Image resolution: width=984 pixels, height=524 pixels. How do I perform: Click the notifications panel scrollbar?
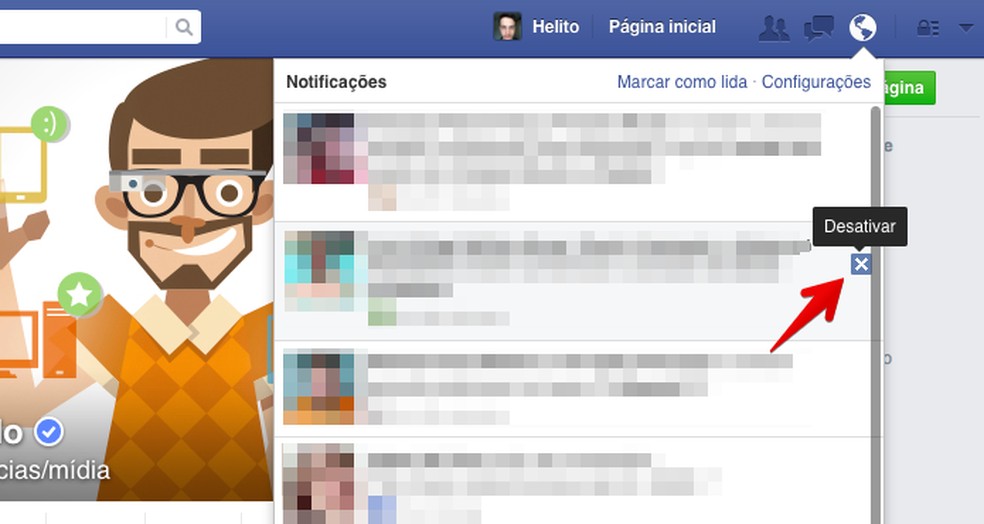click(x=875, y=314)
